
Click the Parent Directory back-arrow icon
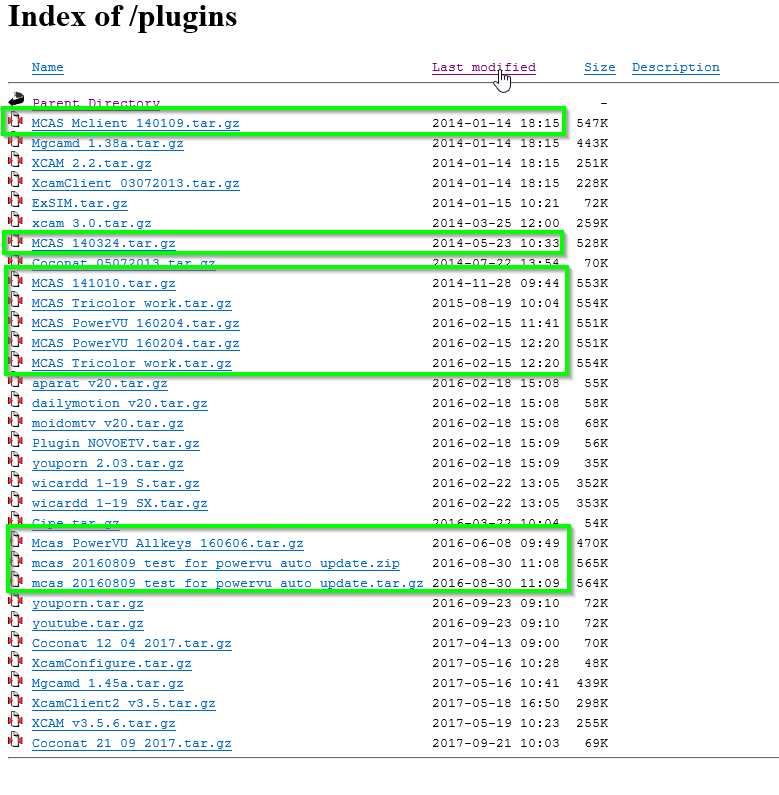click(16, 99)
